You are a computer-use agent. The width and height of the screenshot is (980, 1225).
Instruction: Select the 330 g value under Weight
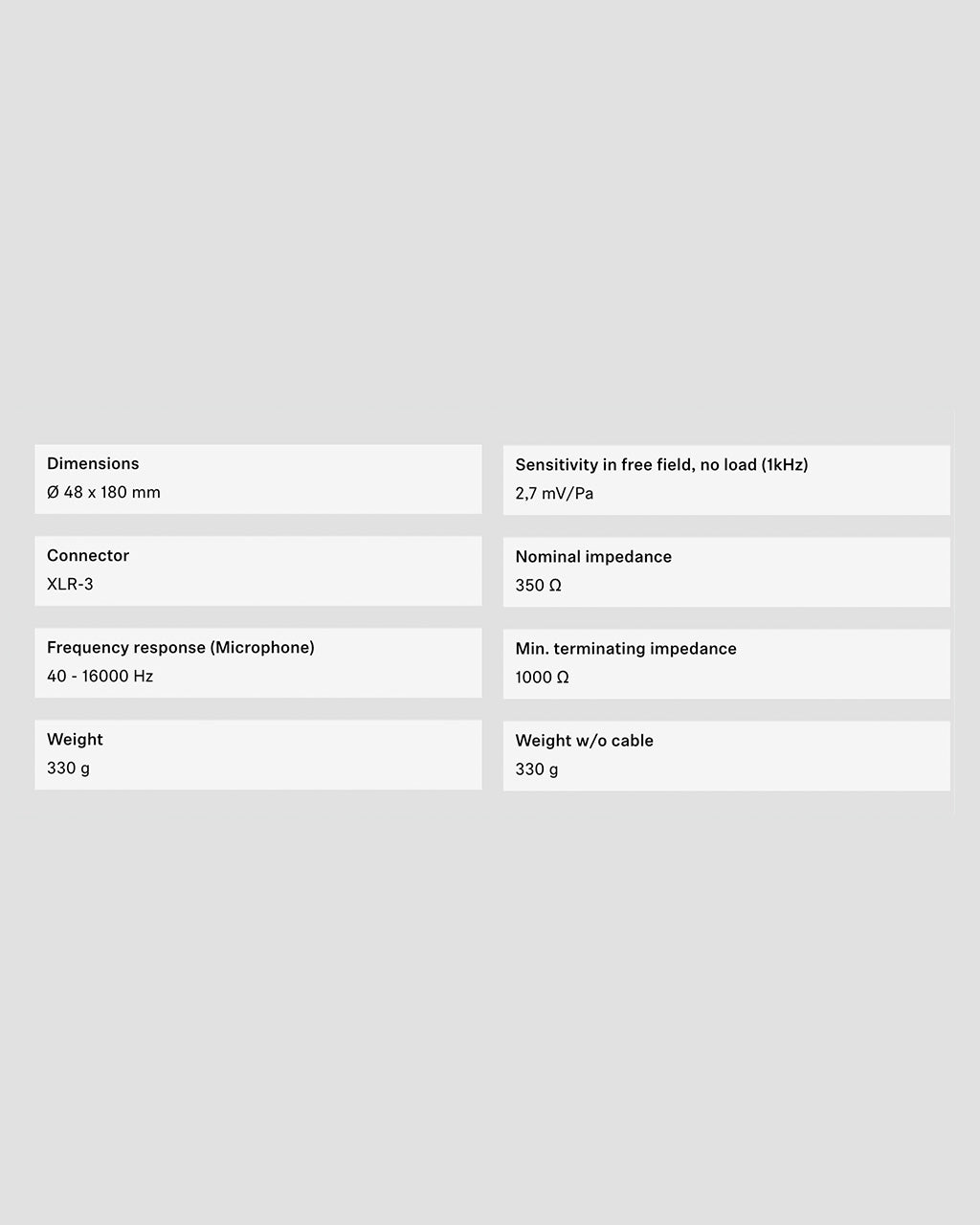[x=68, y=768]
